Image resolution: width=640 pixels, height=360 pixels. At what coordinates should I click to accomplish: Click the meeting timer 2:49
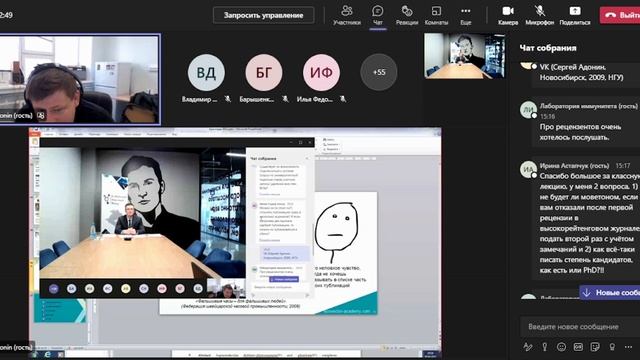[6, 15]
